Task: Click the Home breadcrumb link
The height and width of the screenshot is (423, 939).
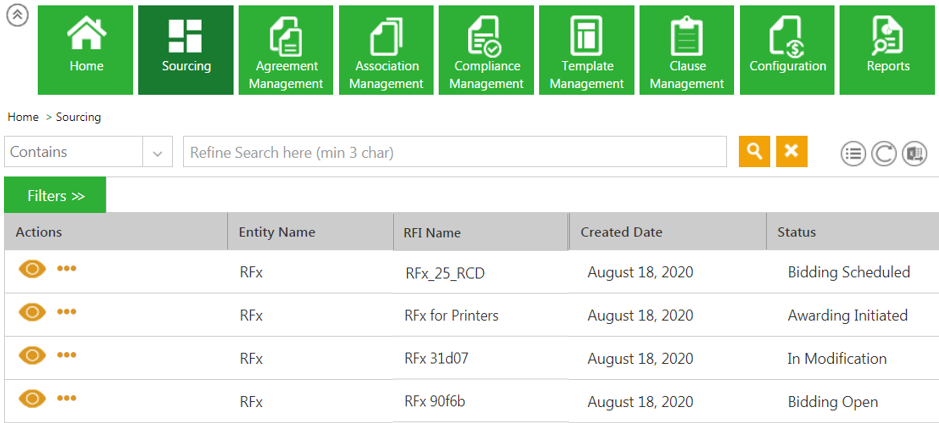Action: (23, 117)
